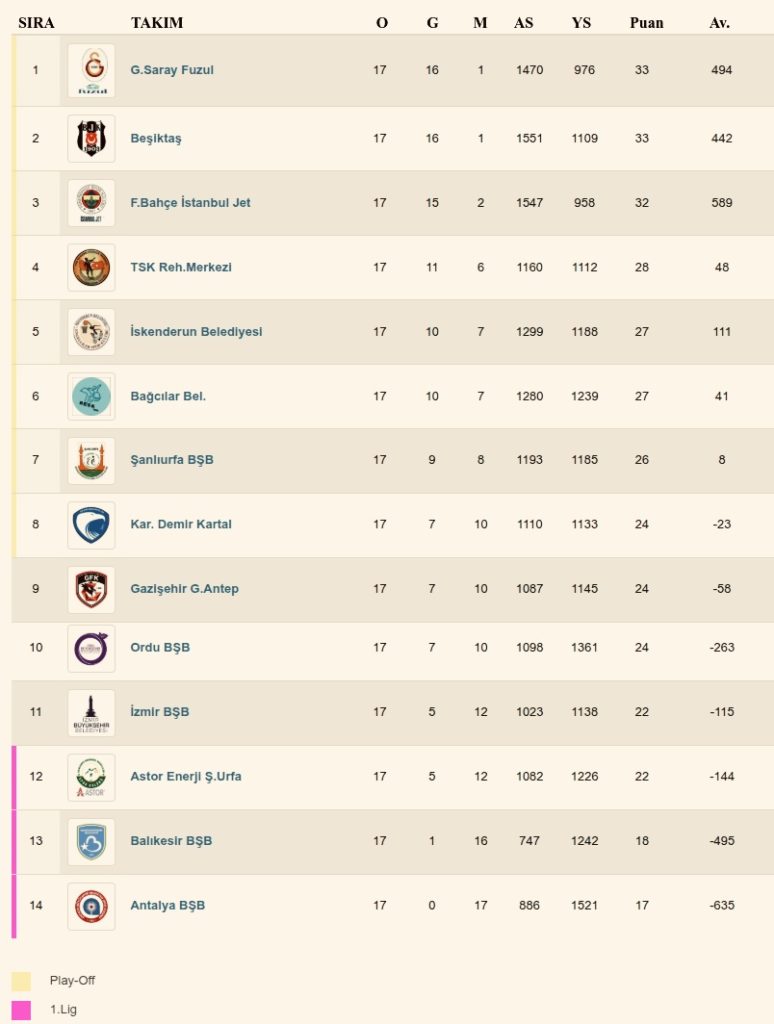Click the G.Saray Fuzul team logo

coord(91,71)
